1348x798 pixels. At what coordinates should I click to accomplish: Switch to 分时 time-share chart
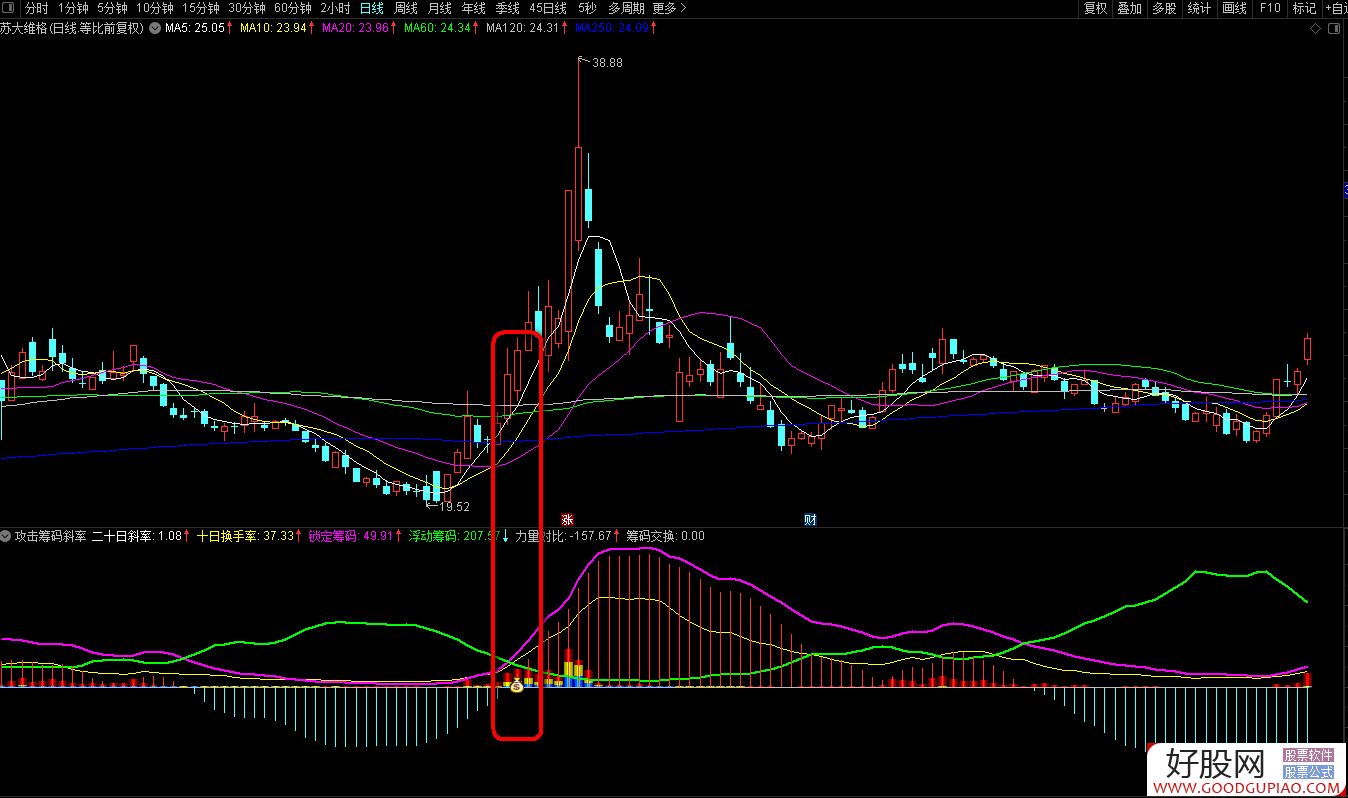pos(37,8)
